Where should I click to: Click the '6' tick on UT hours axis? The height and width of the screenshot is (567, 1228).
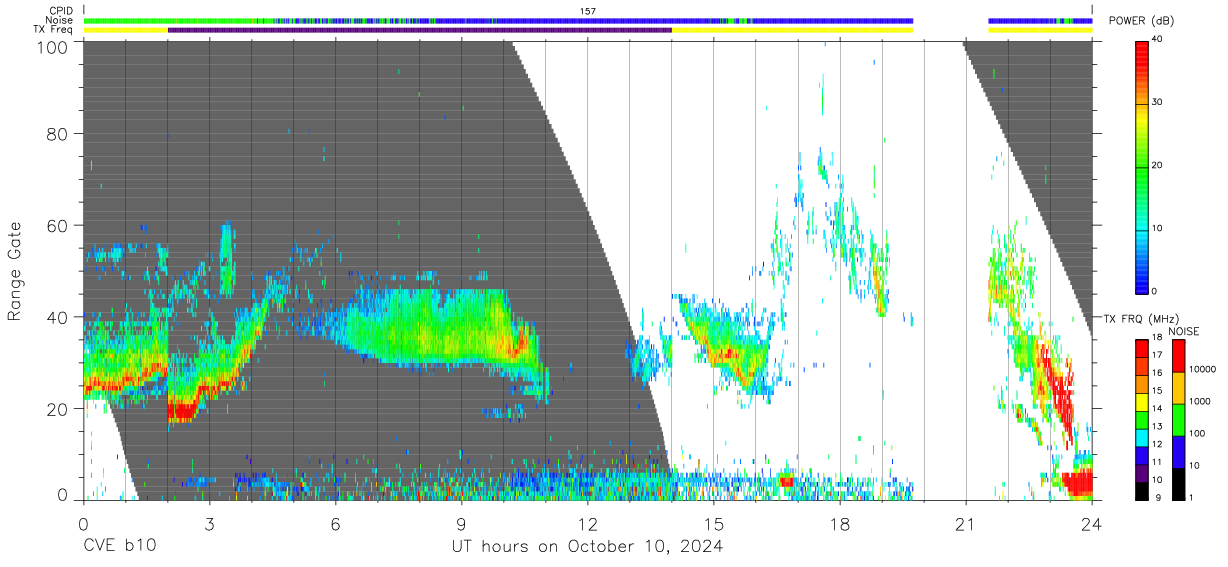tap(335, 524)
